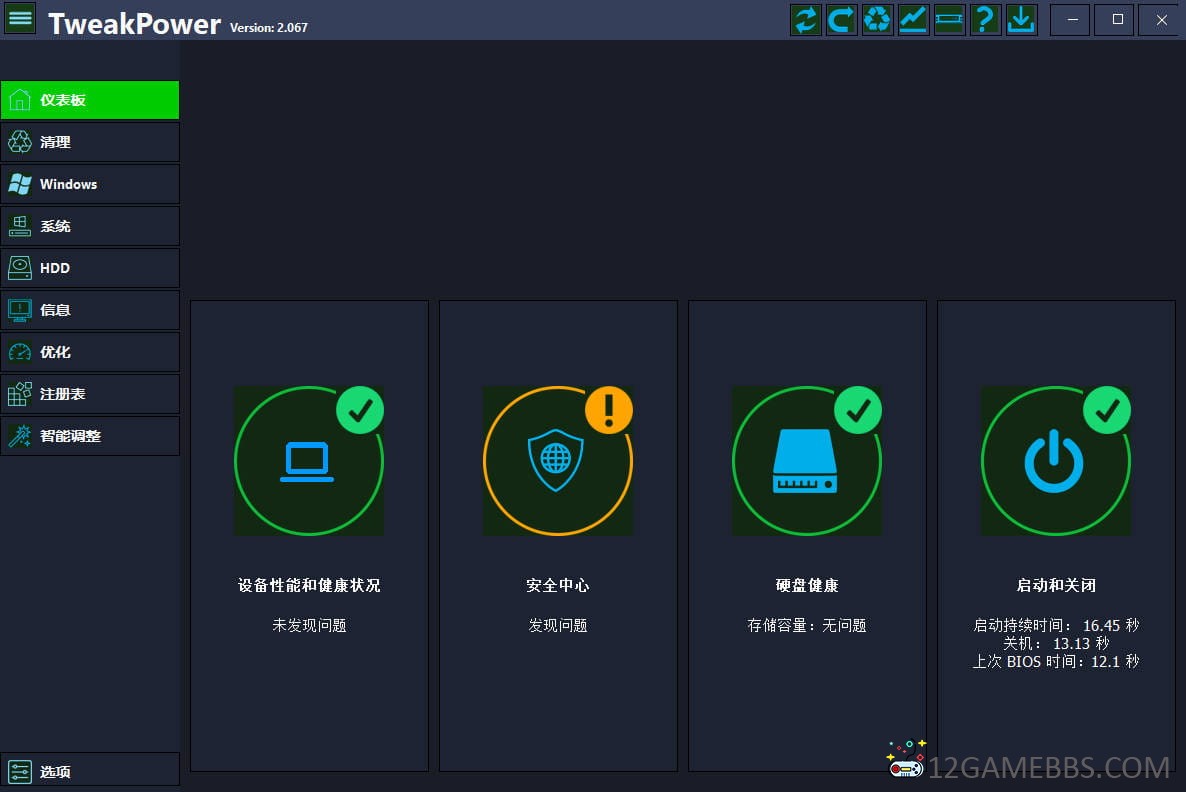Click the recycle cleaner toolbar icon
The image size is (1186, 792).
[877, 20]
